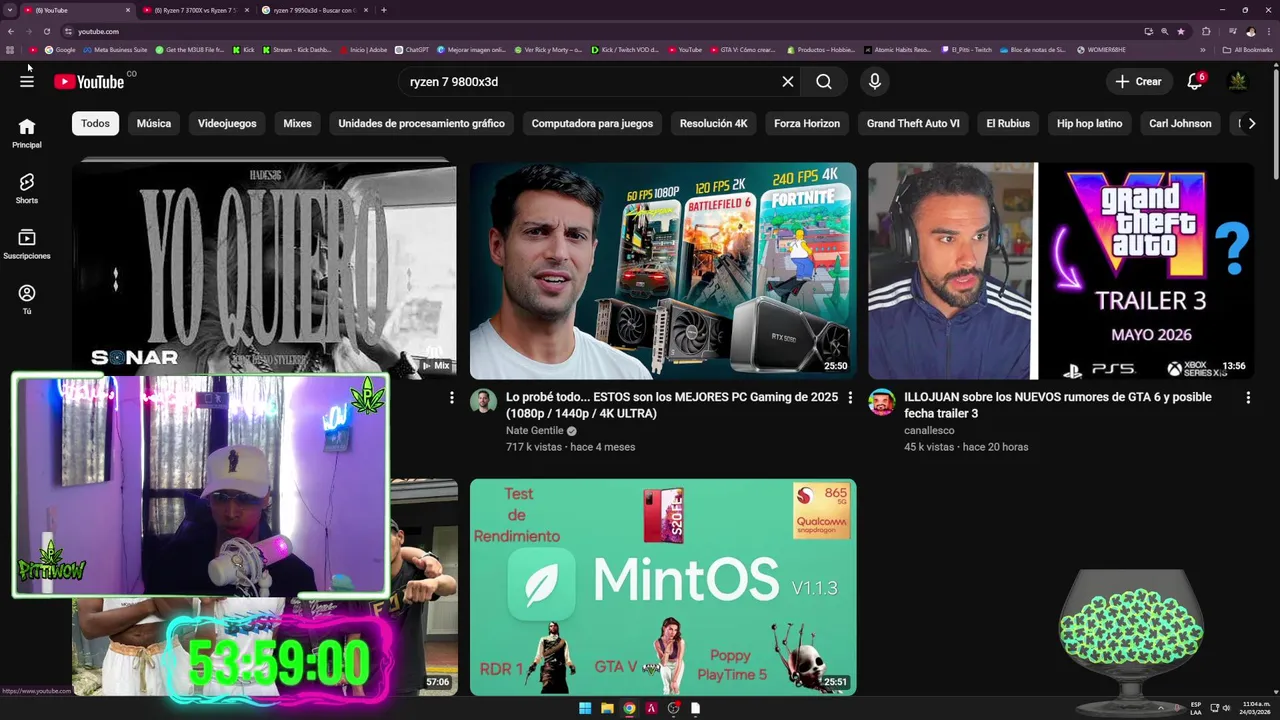The width and height of the screenshot is (1280, 720).
Task: Open tab search dropdown in Chrome
Action: [x=9, y=10]
